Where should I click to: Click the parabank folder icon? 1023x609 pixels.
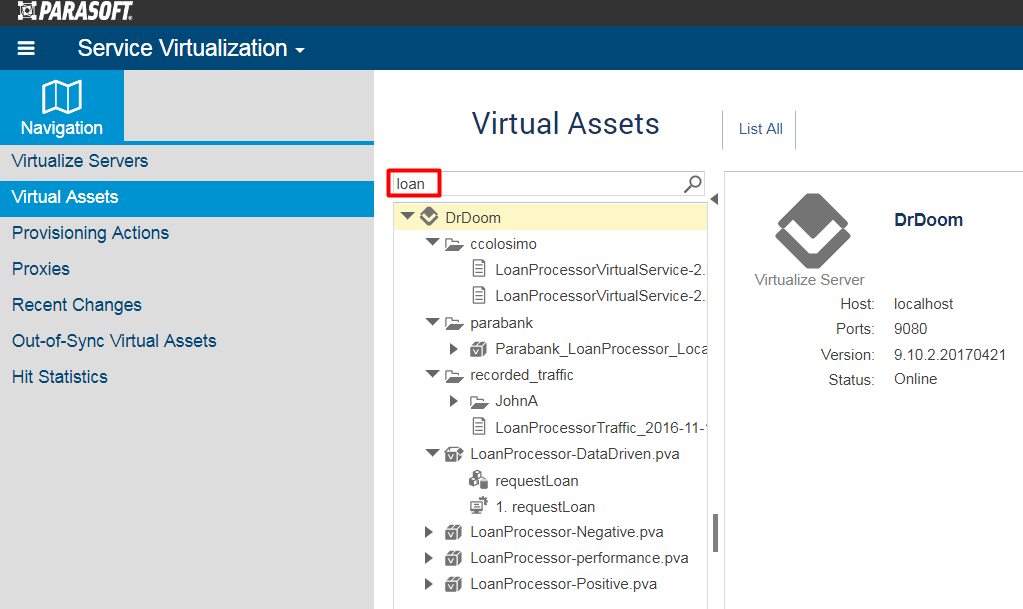454,323
